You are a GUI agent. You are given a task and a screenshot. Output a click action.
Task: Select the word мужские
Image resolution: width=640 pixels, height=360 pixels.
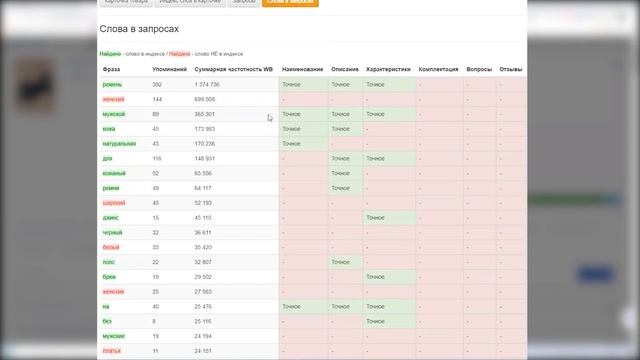tap(114, 336)
